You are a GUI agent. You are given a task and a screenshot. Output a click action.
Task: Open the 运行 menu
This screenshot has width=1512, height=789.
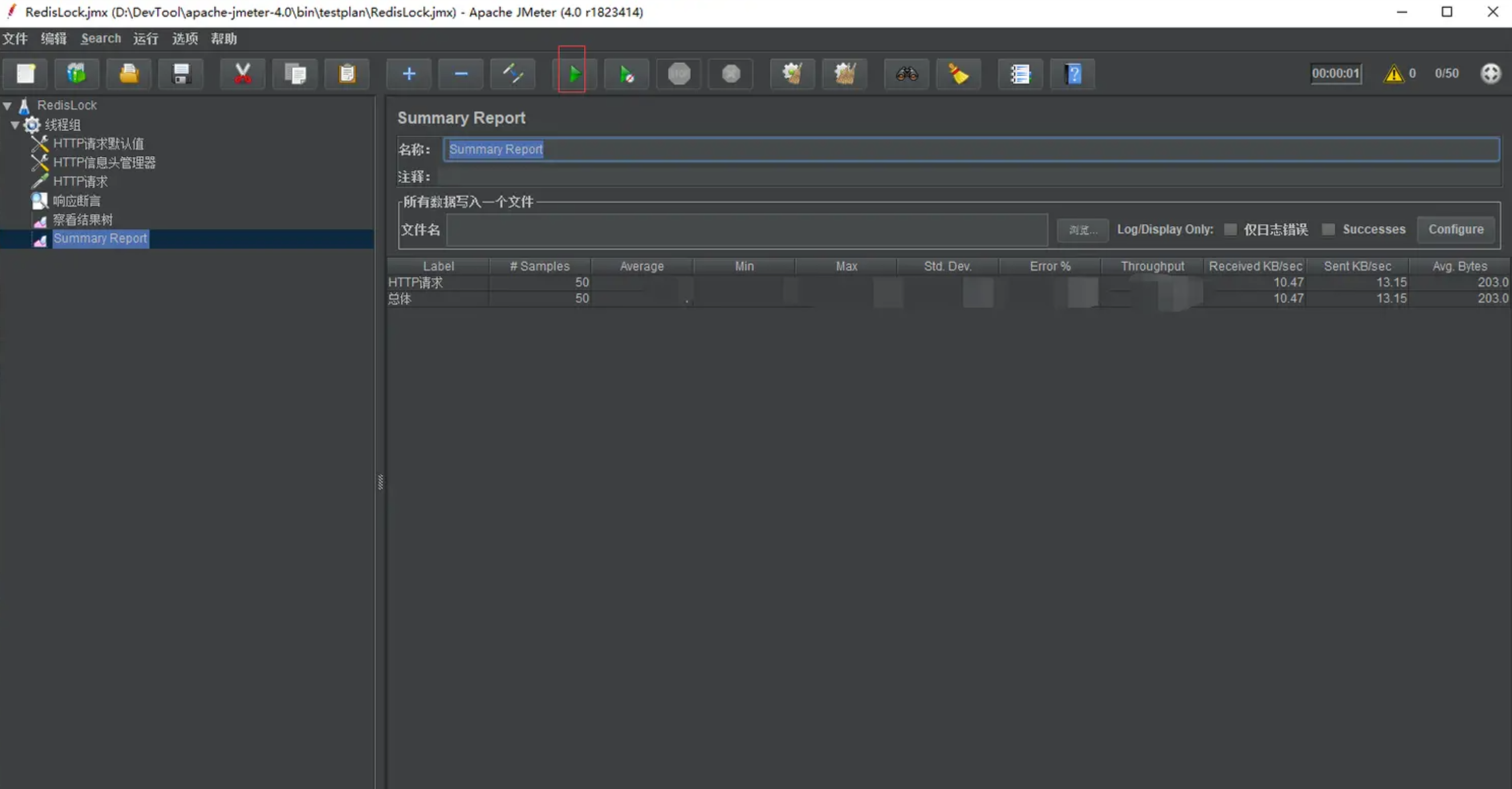145,39
